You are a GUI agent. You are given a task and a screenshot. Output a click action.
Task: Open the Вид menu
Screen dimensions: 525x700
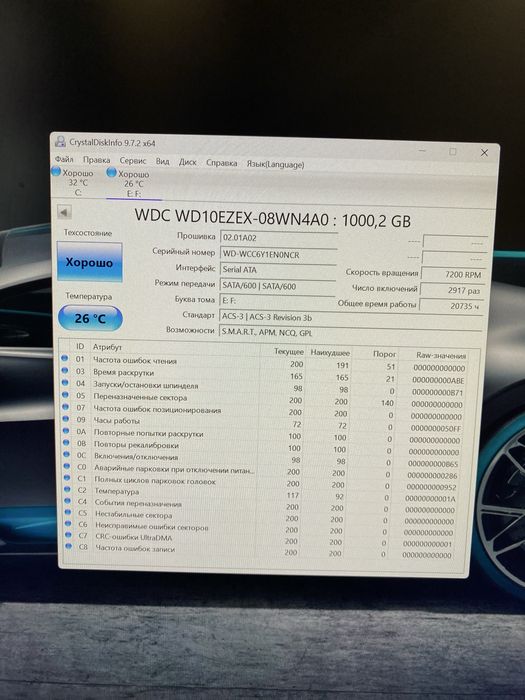(x=162, y=162)
